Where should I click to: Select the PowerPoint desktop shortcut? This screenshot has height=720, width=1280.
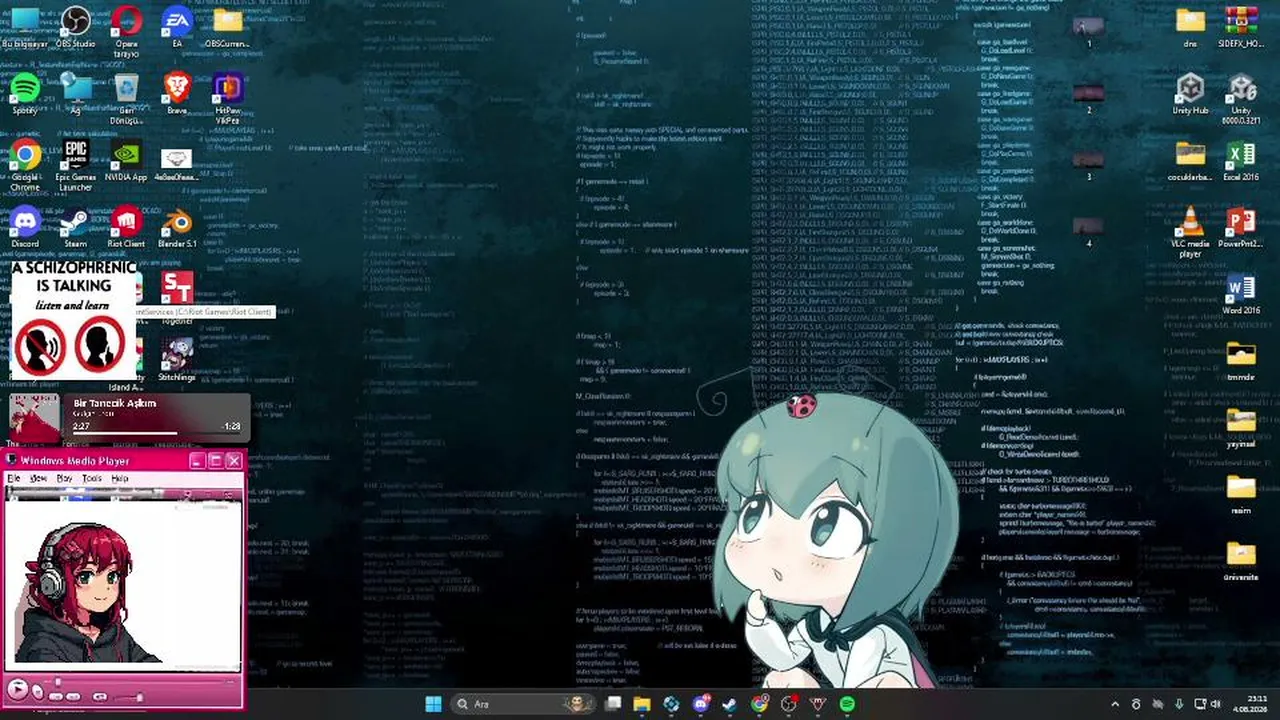pos(1241,227)
